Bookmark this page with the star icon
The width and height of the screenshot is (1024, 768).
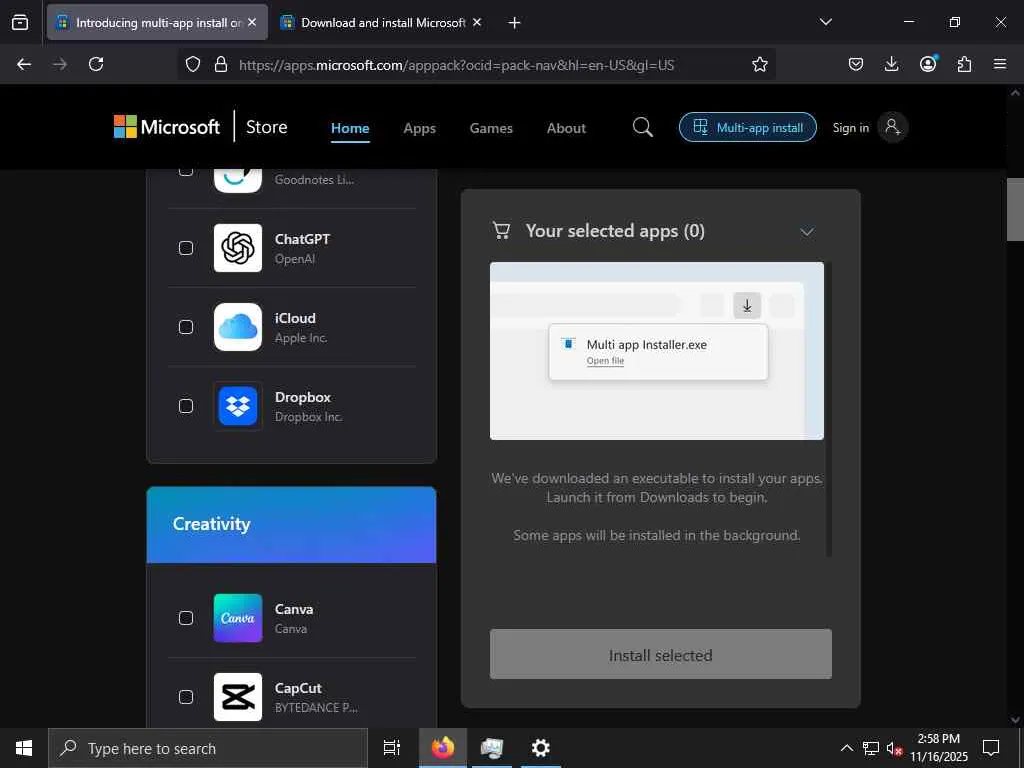760,64
